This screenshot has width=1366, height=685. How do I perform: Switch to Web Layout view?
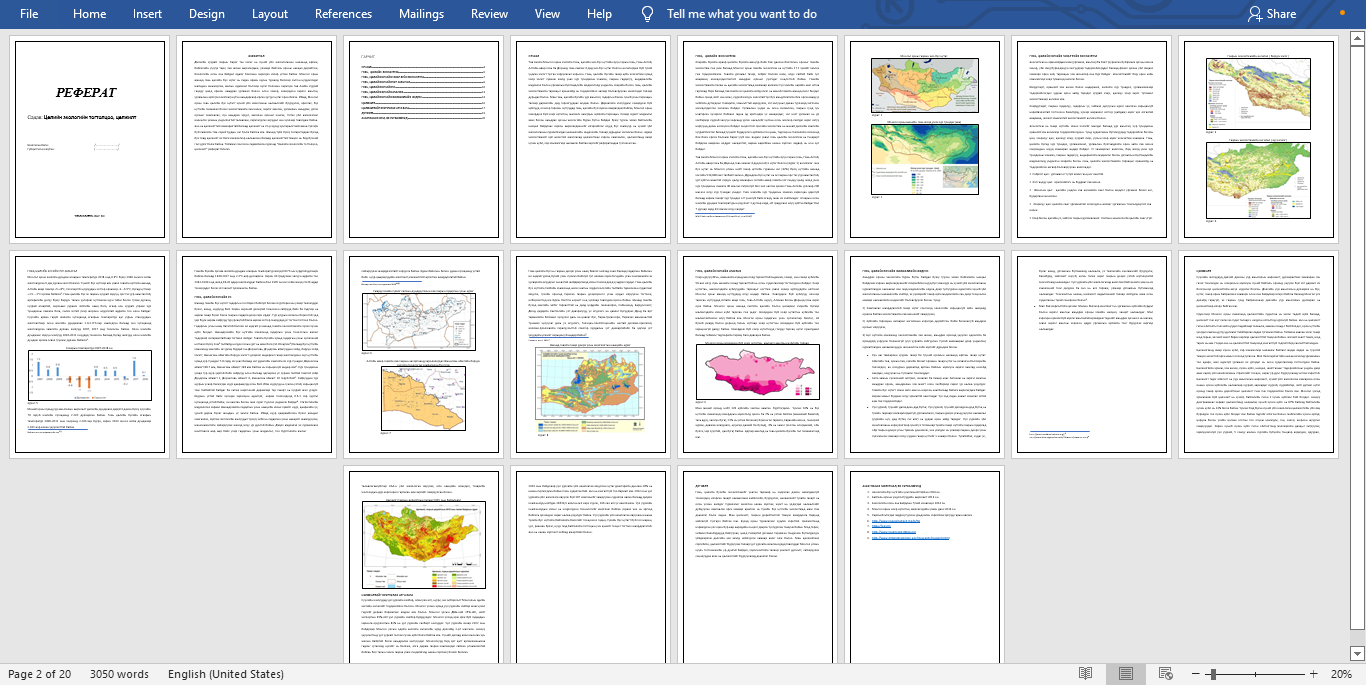[1164, 674]
